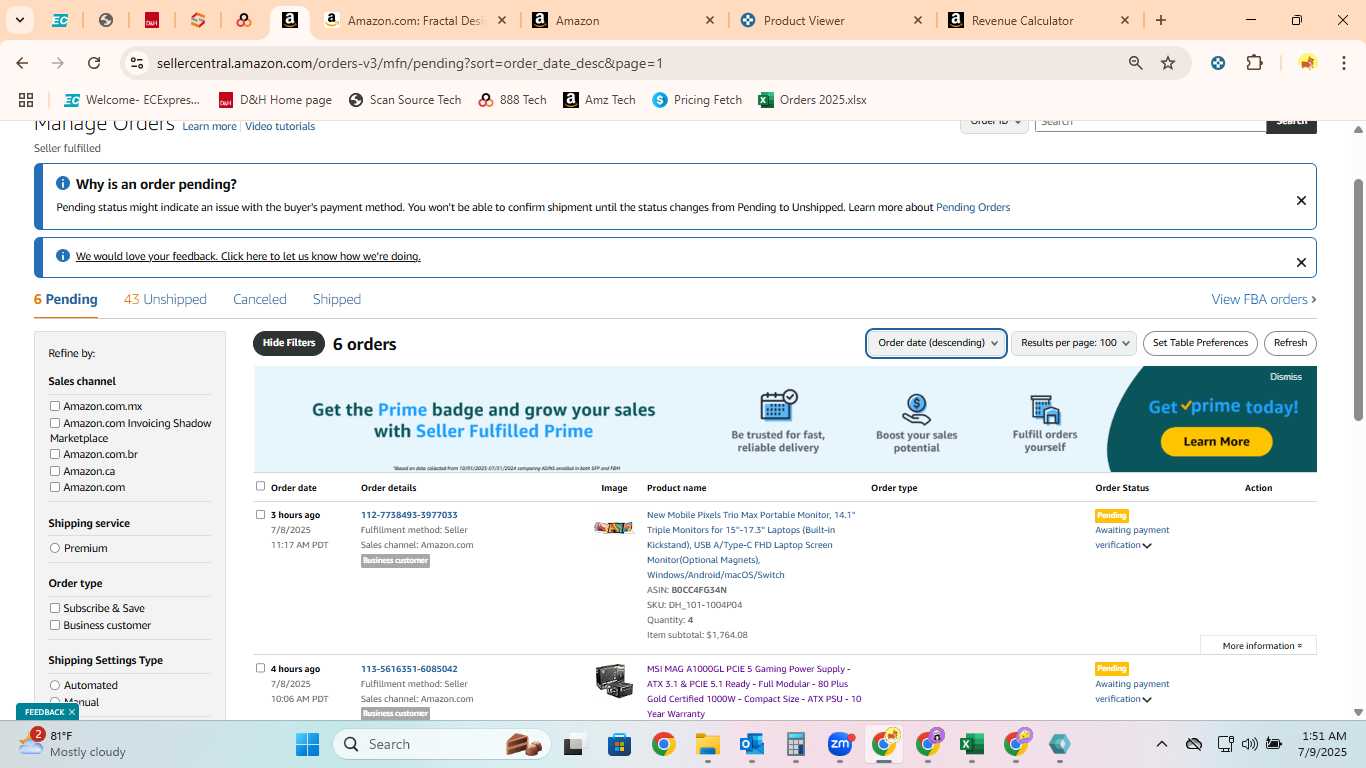Viewport: 1366px width, 768px height.
Task: Click the Learn More Prime button
Action: (1216, 442)
